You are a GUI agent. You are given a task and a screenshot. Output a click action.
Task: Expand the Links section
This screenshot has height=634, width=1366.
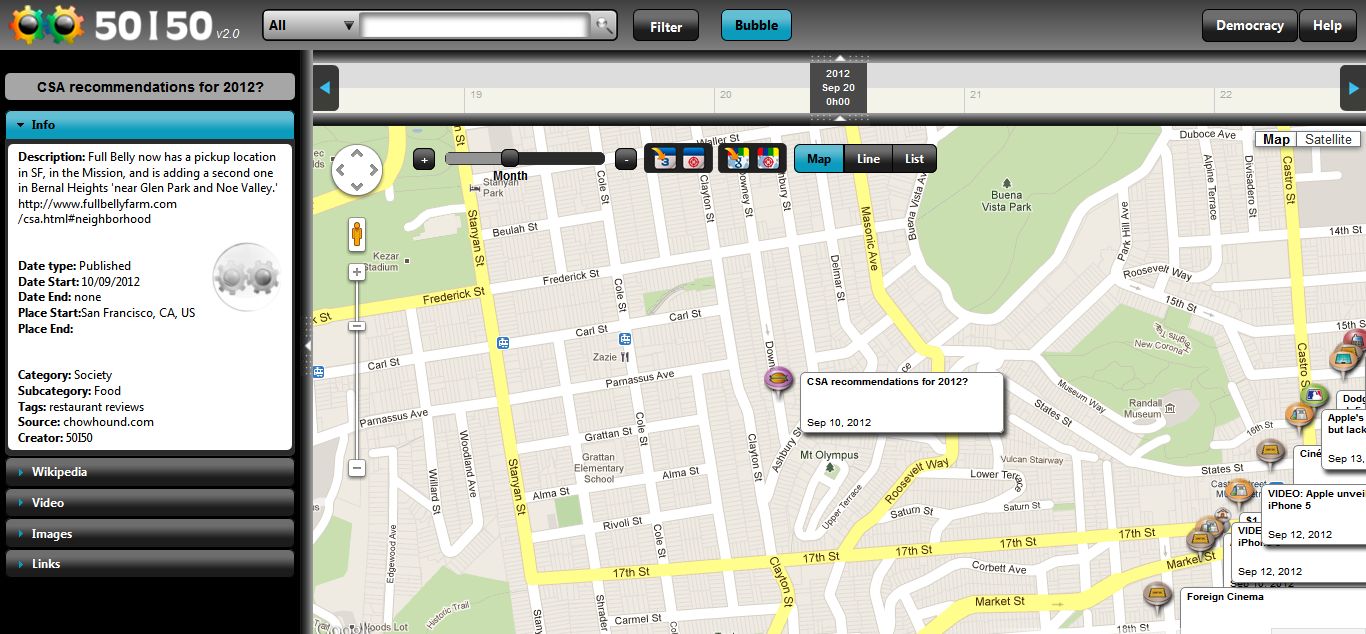point(150,564)
